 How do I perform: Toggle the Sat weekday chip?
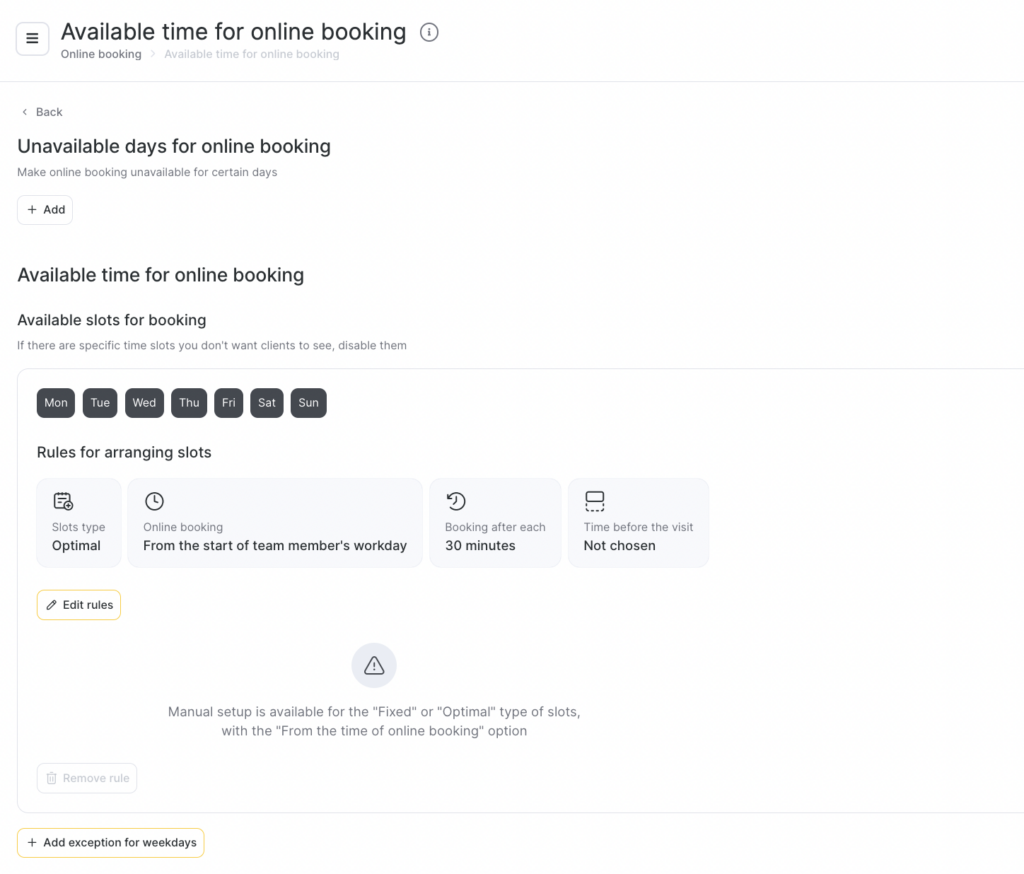267,403
